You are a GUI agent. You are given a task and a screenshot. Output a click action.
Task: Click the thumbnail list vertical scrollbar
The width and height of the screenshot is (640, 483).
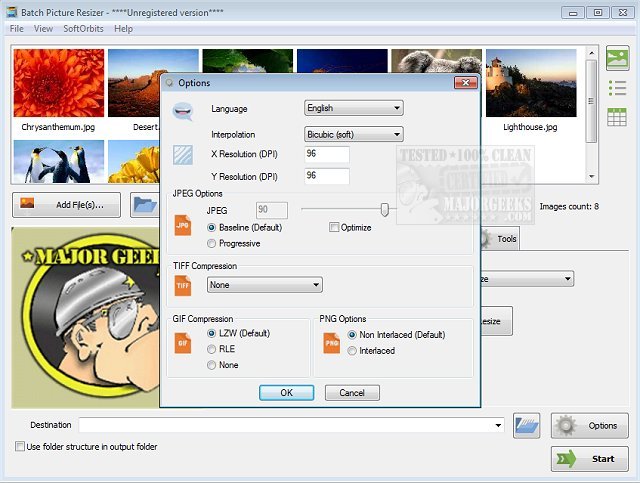coord(591,101)
